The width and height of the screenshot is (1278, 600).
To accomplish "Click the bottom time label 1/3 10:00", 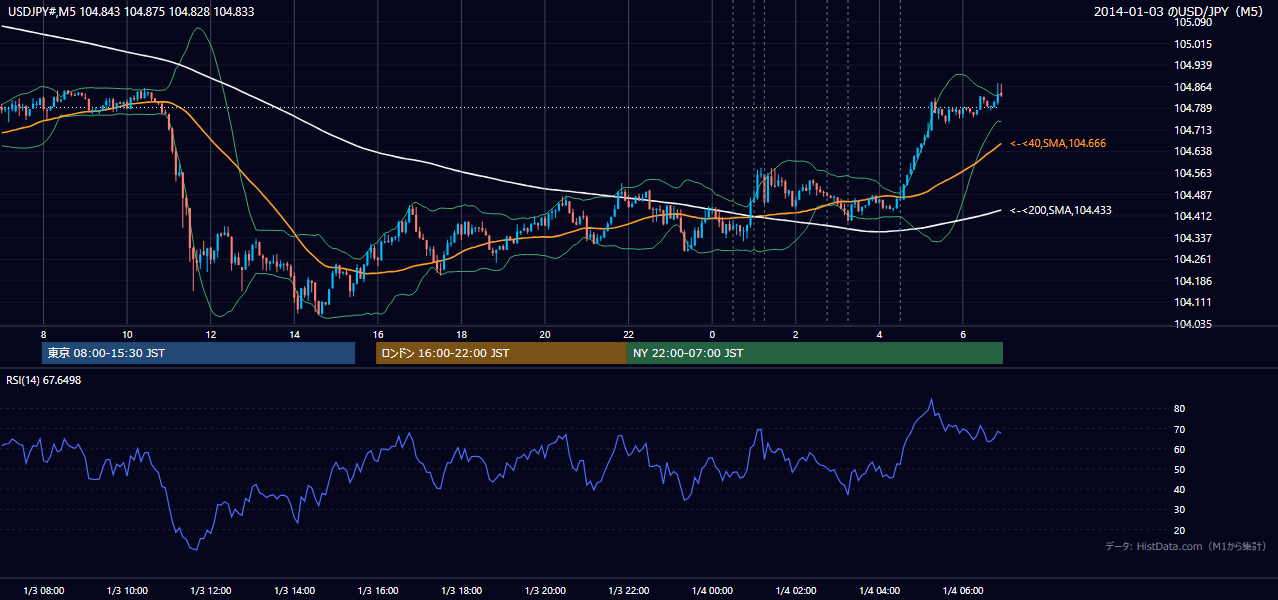I will tap(127, 591).
